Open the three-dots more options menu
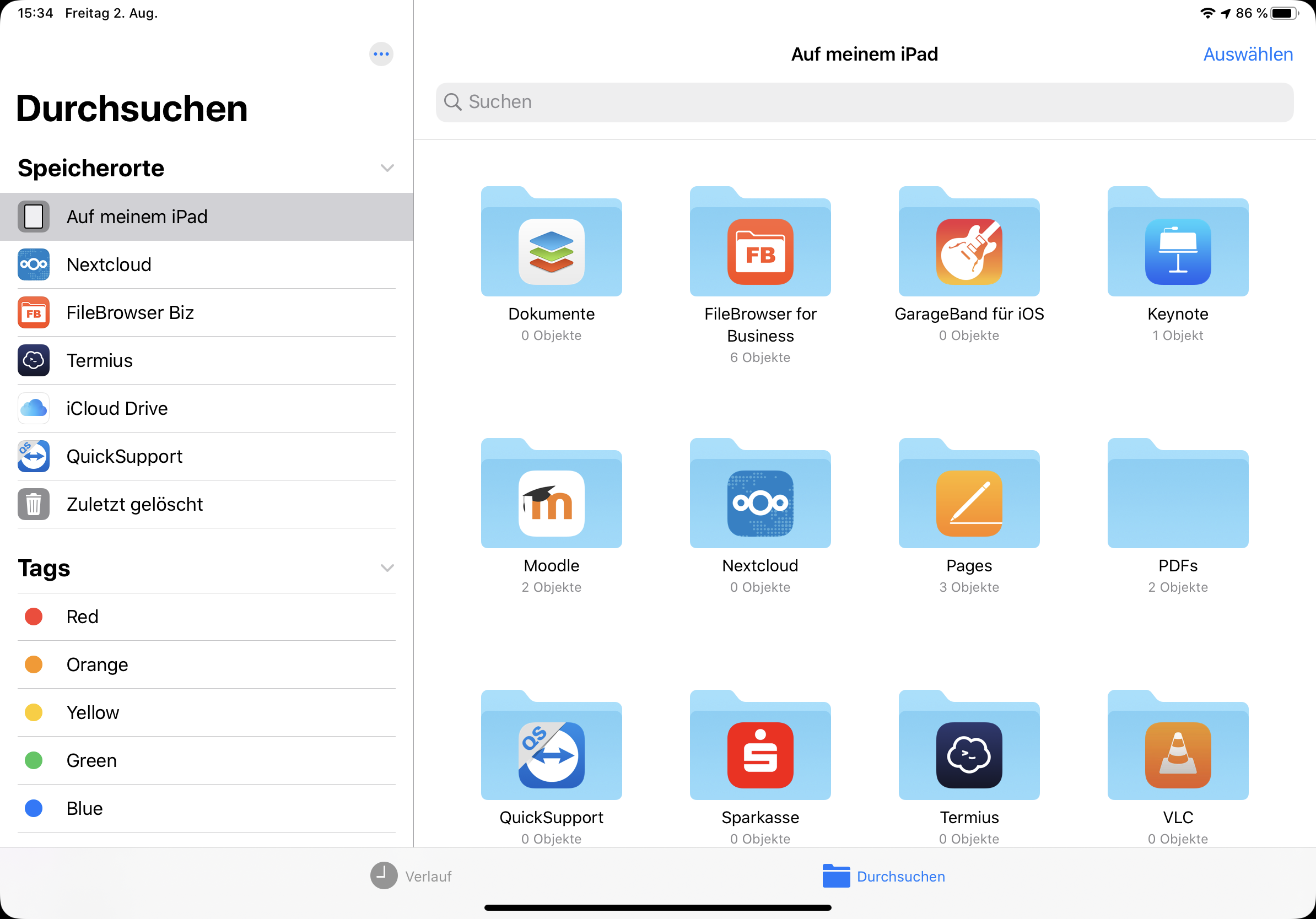 [x=381, y=55]
